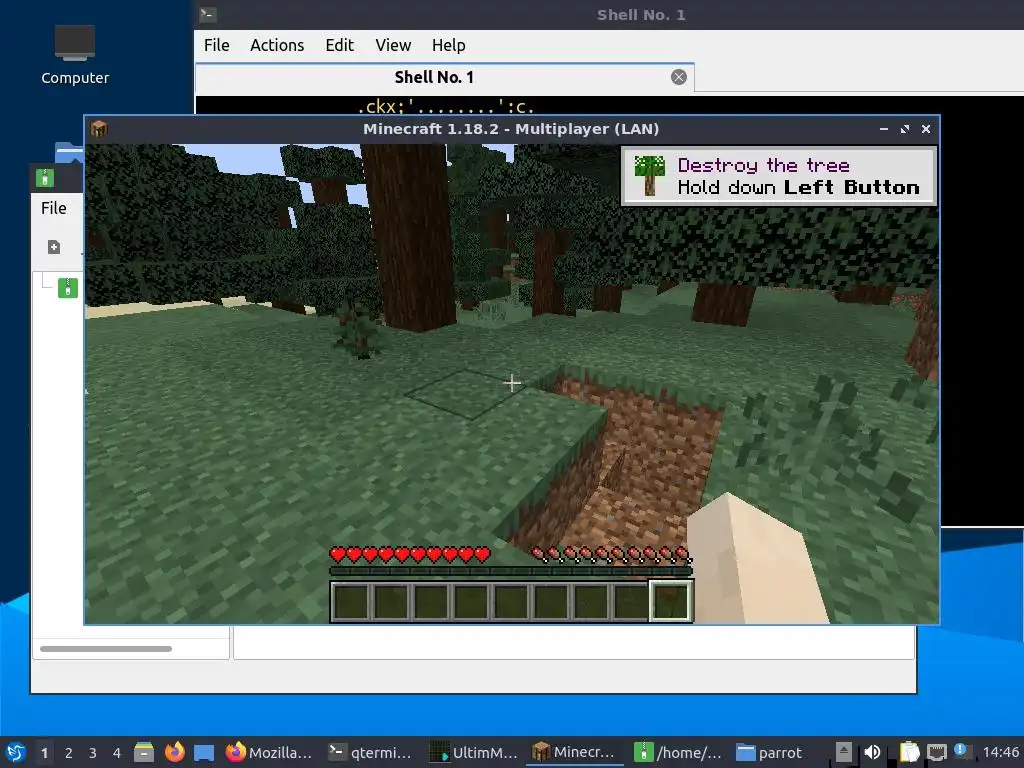The image size is (1024, 768).
Task: Click the show desktop taskbar icon
Action: coord(204,752)
